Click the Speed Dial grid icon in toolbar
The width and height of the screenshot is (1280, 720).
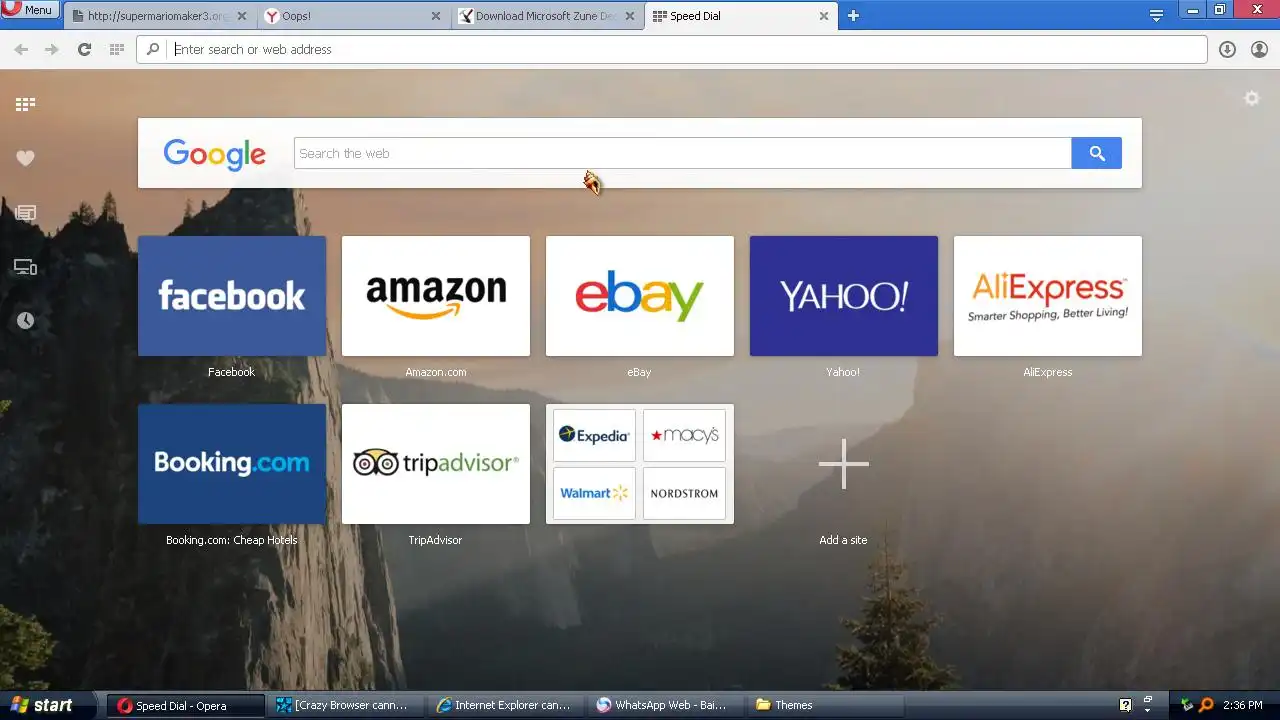click(116, 49)
